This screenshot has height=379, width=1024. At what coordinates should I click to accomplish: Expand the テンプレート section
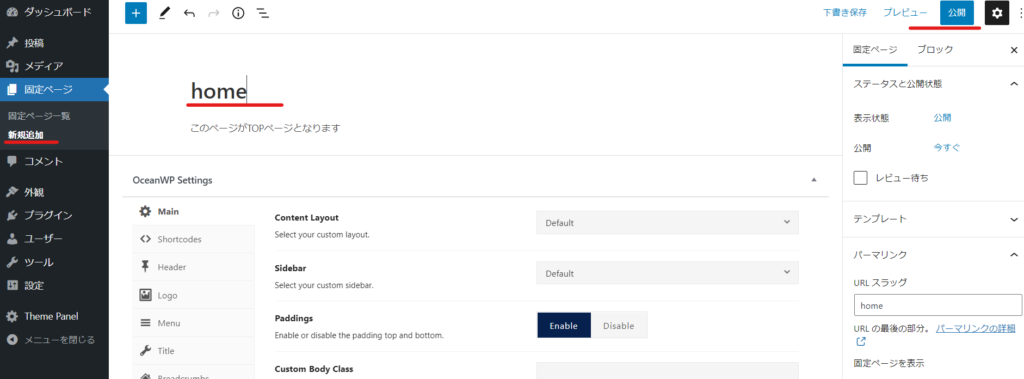(x=933, y=219)
